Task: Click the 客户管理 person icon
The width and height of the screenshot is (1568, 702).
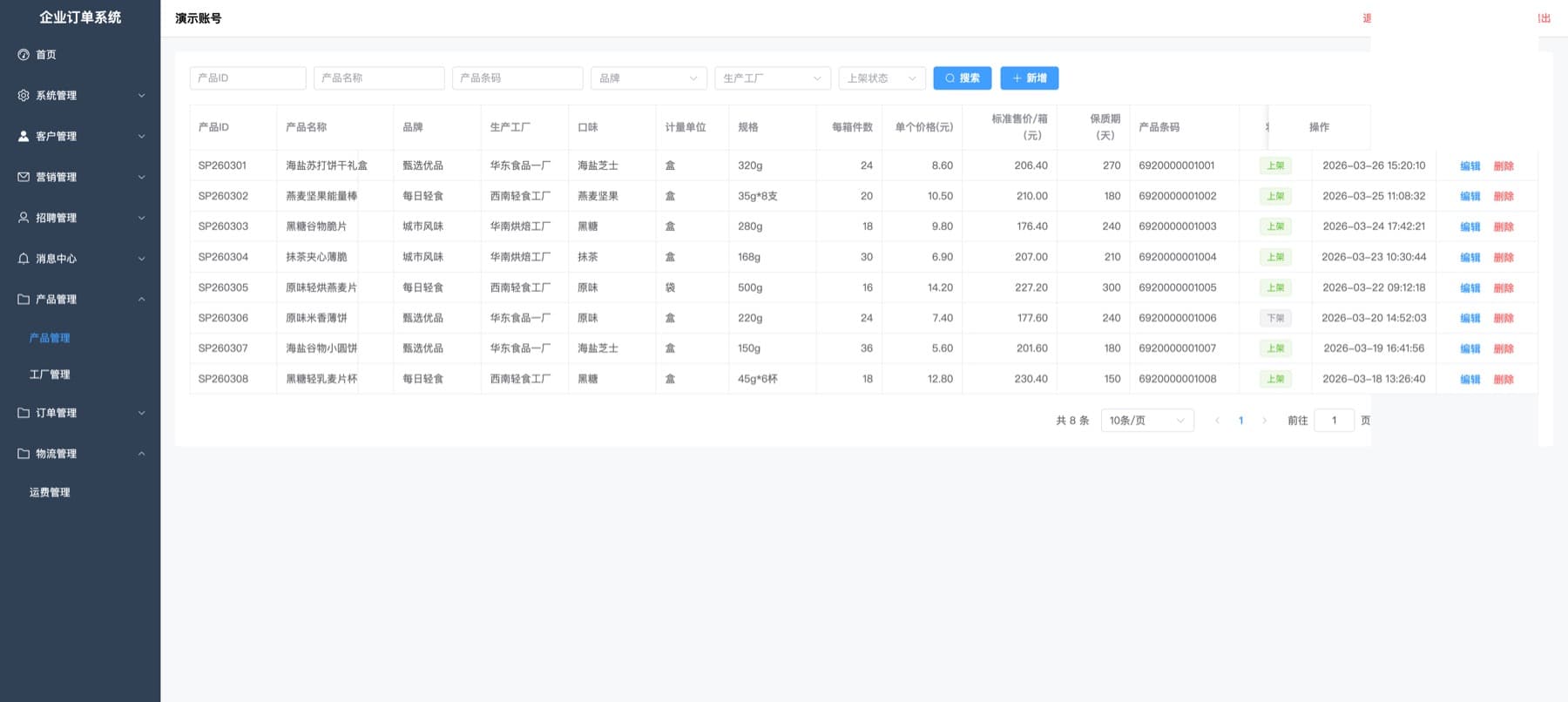Action: (x=24, y=137)
